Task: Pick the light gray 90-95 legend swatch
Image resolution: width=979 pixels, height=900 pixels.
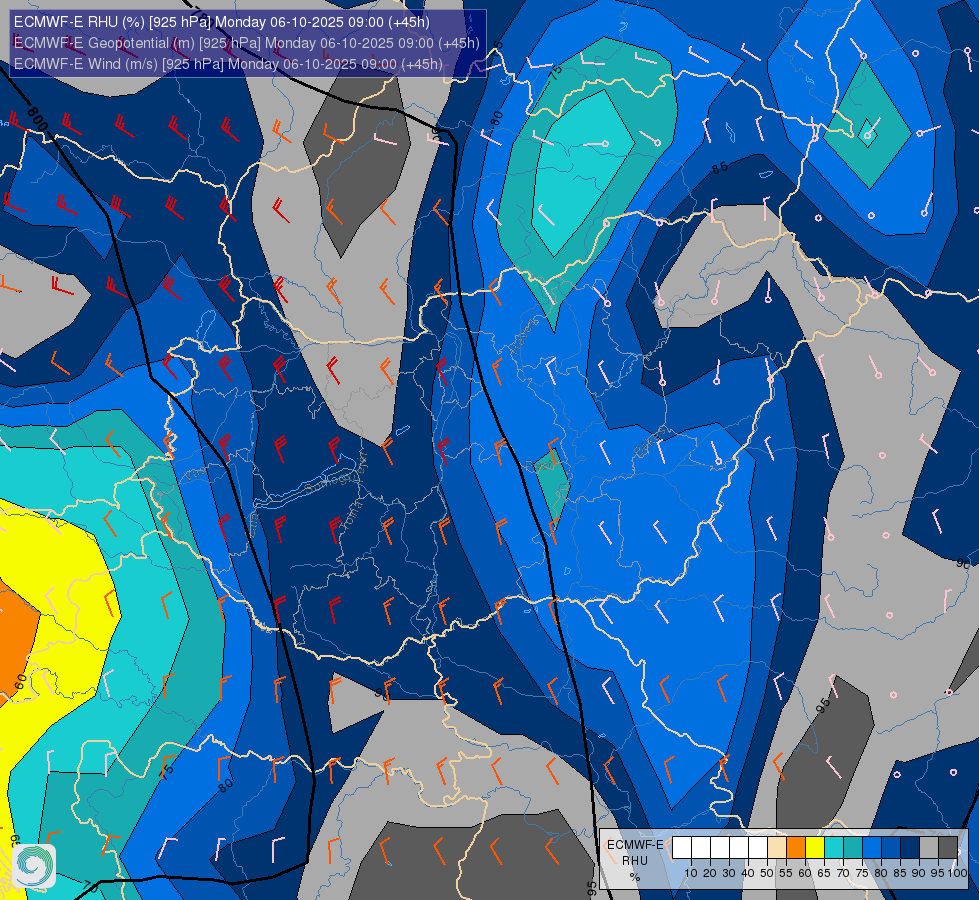Action: [929, 847]
